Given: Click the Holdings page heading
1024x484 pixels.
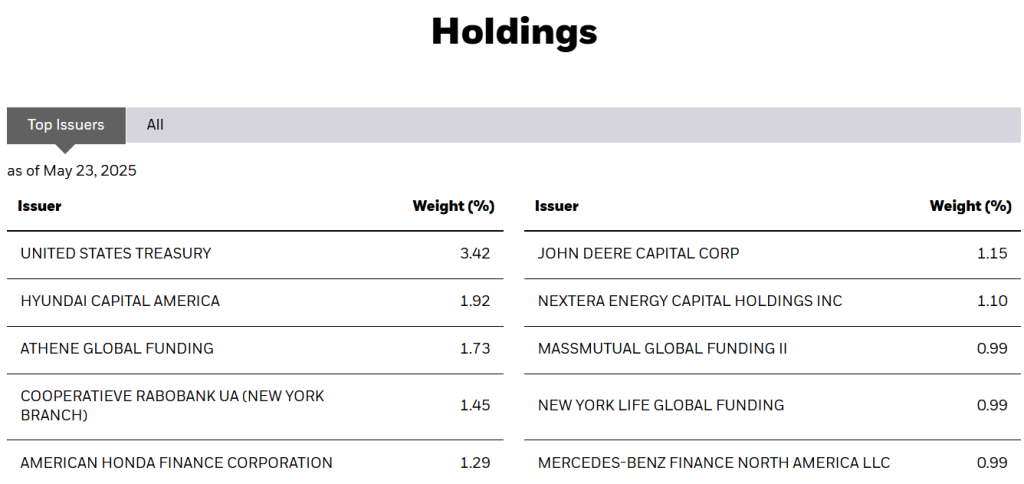Looking at the screenshot, I should pos(514,32).
